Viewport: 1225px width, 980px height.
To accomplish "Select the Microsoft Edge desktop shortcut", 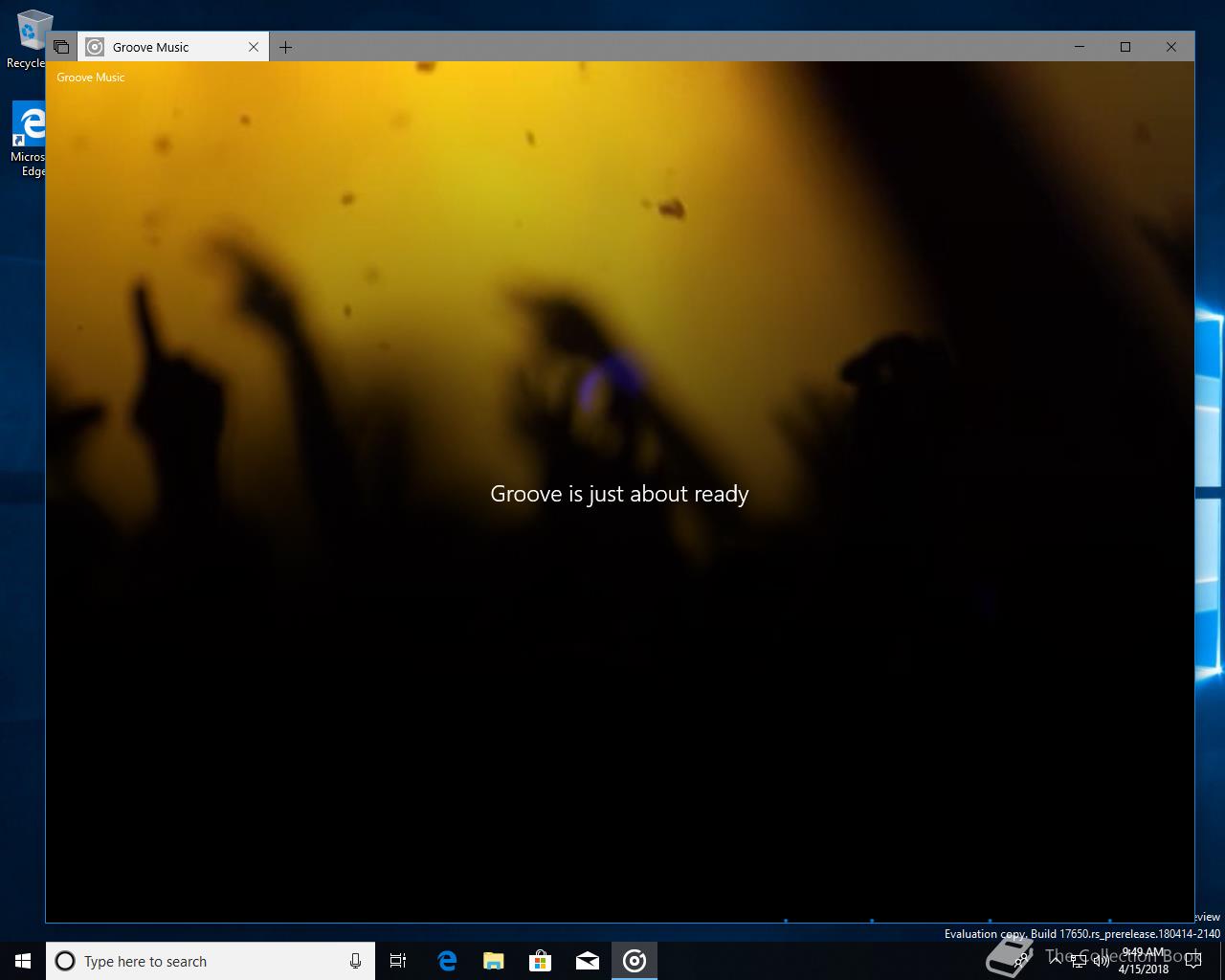I will pyautogui.click(x=29, y=140).
